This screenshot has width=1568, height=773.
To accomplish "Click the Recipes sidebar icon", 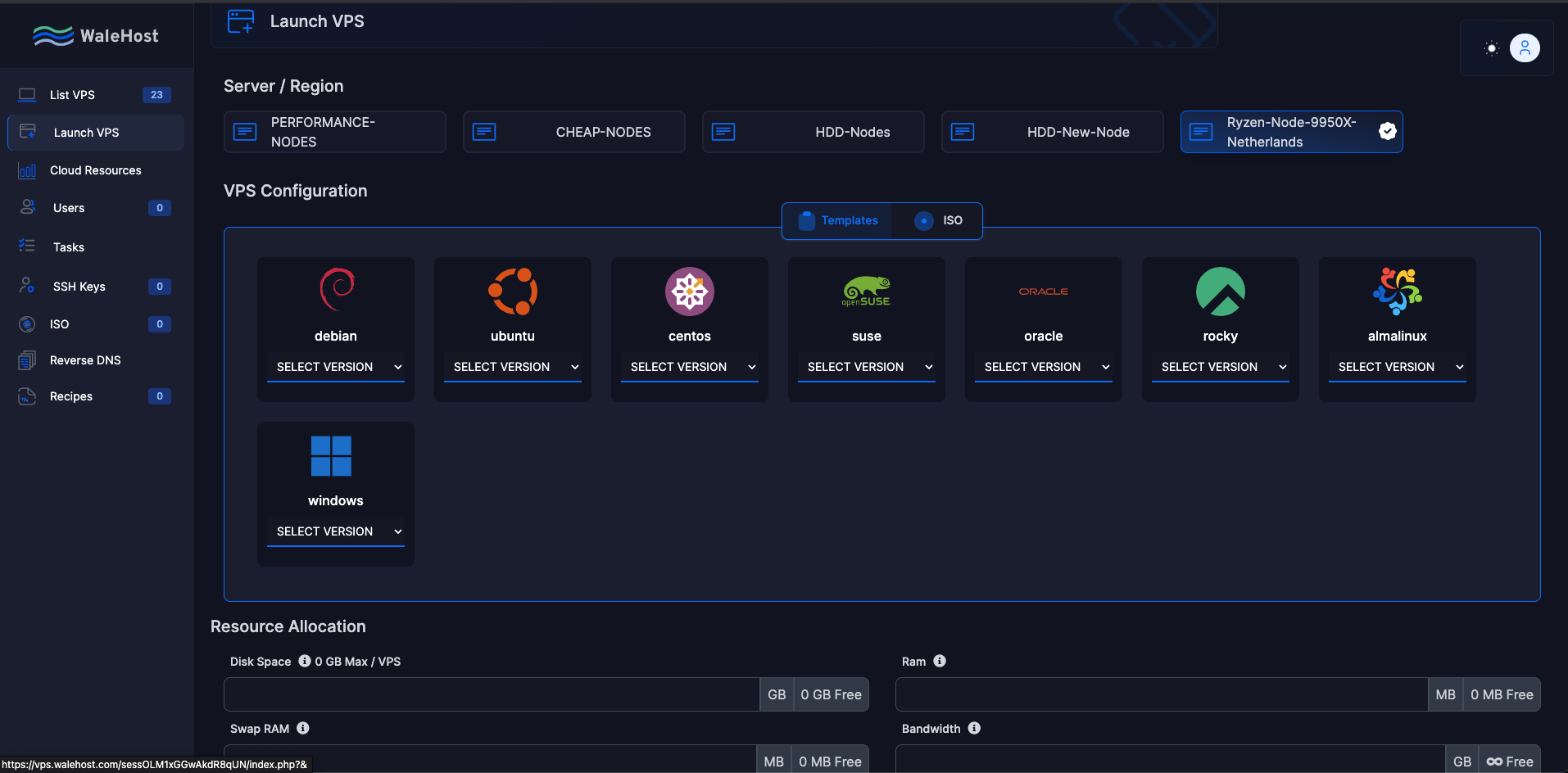I will click(x=27, y=396).
